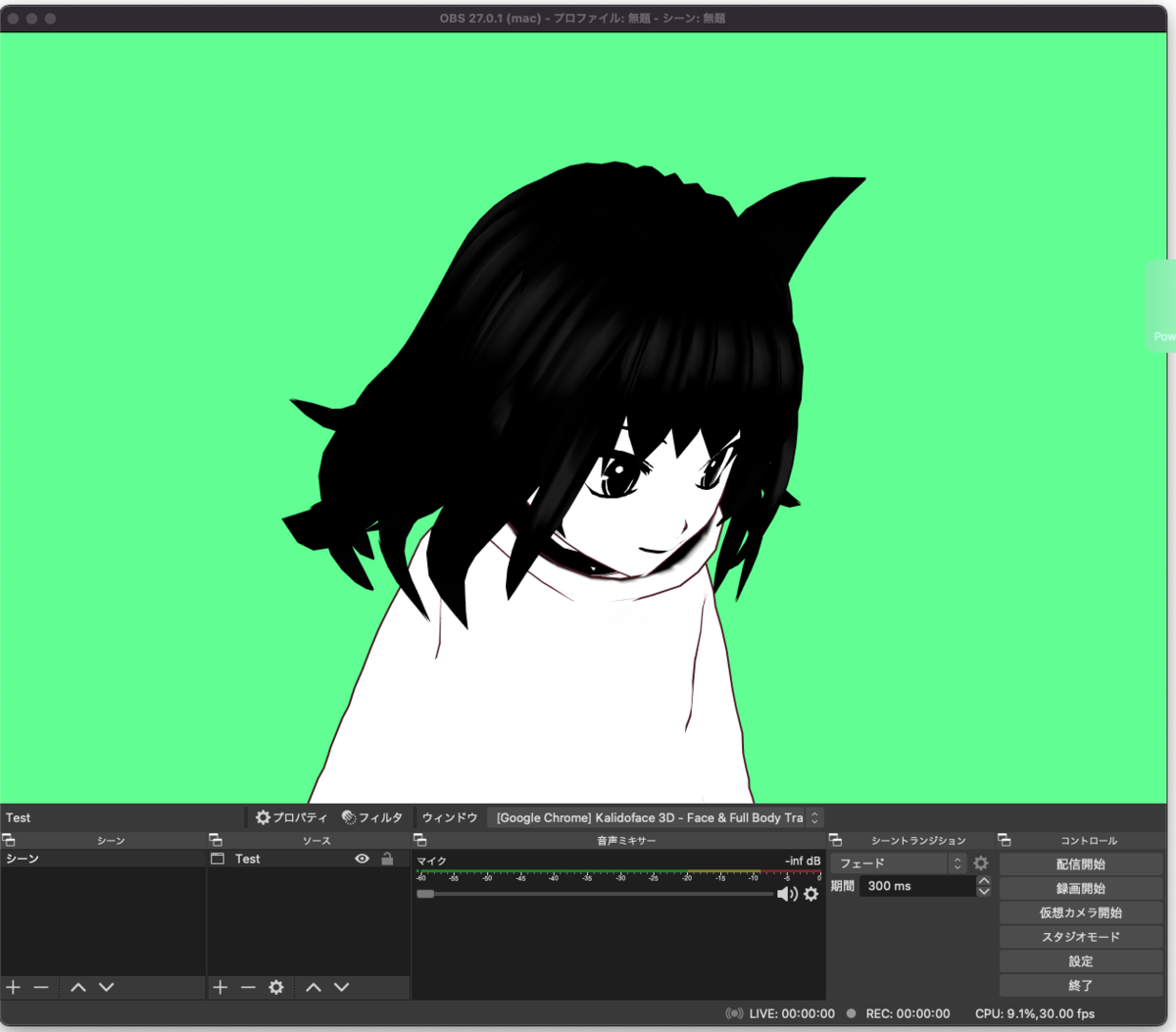This screenshot has height=1032, width=1176.
Task: Click the コントロール dock float icon
Action: (x=1004, y=840)
